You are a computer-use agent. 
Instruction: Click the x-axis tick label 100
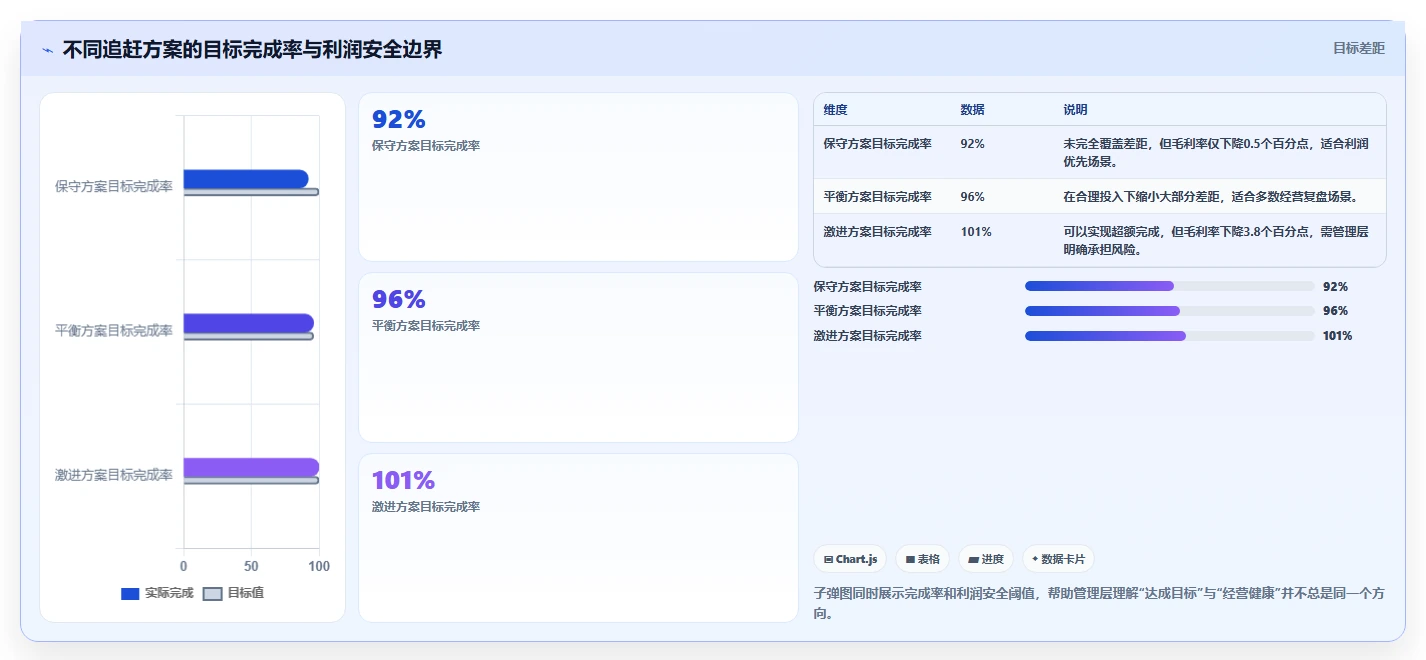point(319,567)
